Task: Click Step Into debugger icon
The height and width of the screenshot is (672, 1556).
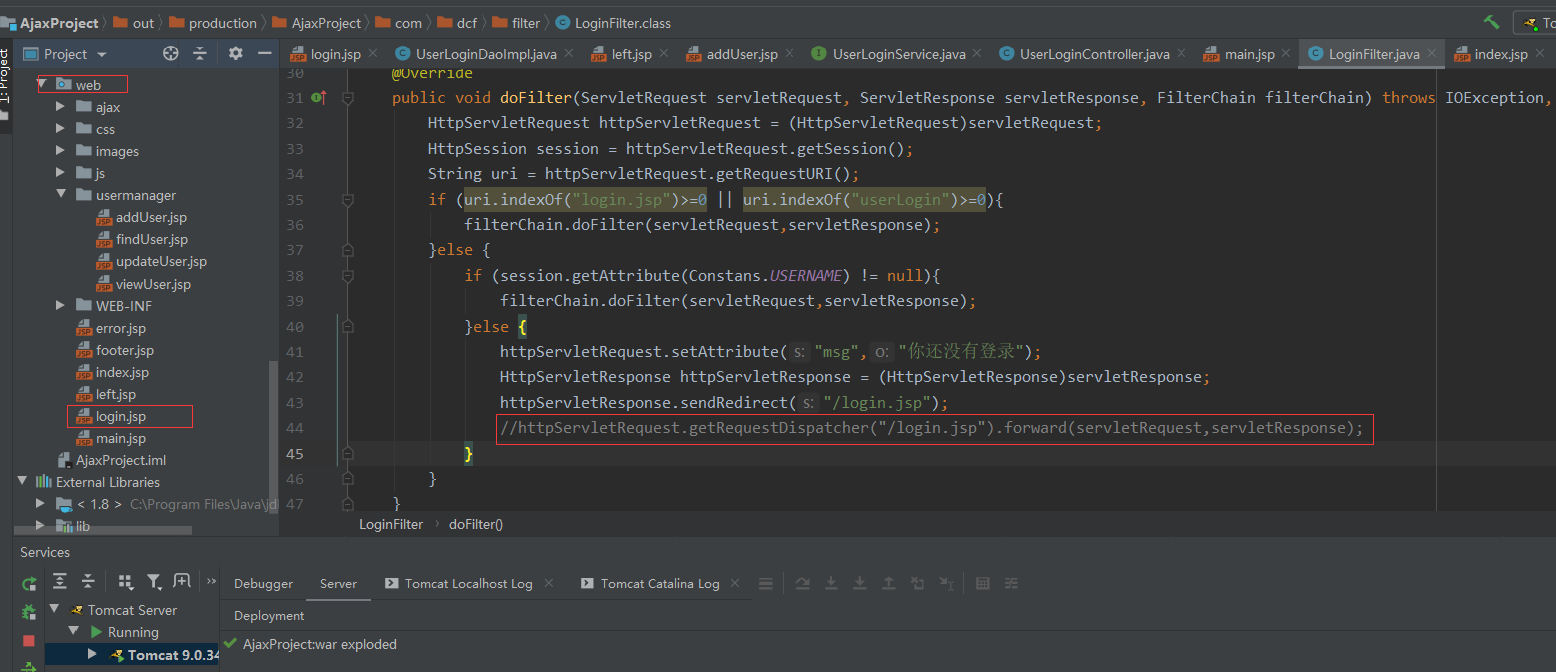Action: point(831,583)
